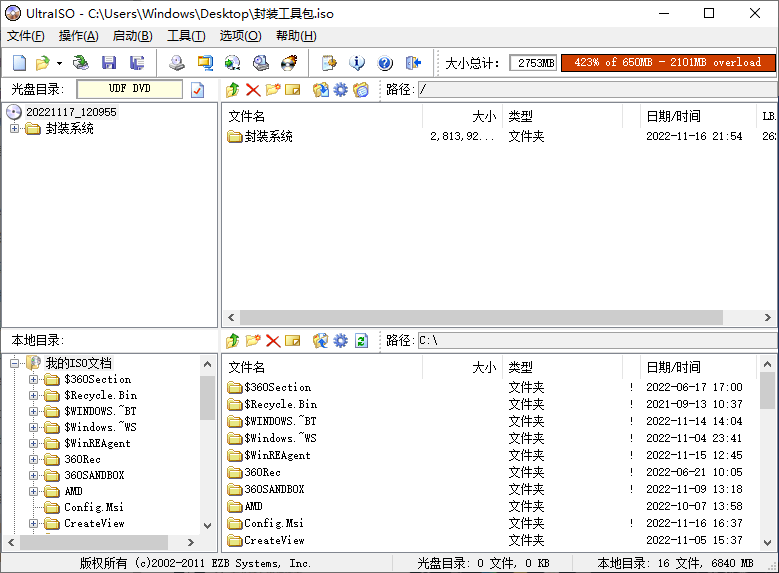Image resolution: width=779 pixels, height=573 pixels.
Task: Sort disc file list by 文件名 column header
Action: pos(322,116)
